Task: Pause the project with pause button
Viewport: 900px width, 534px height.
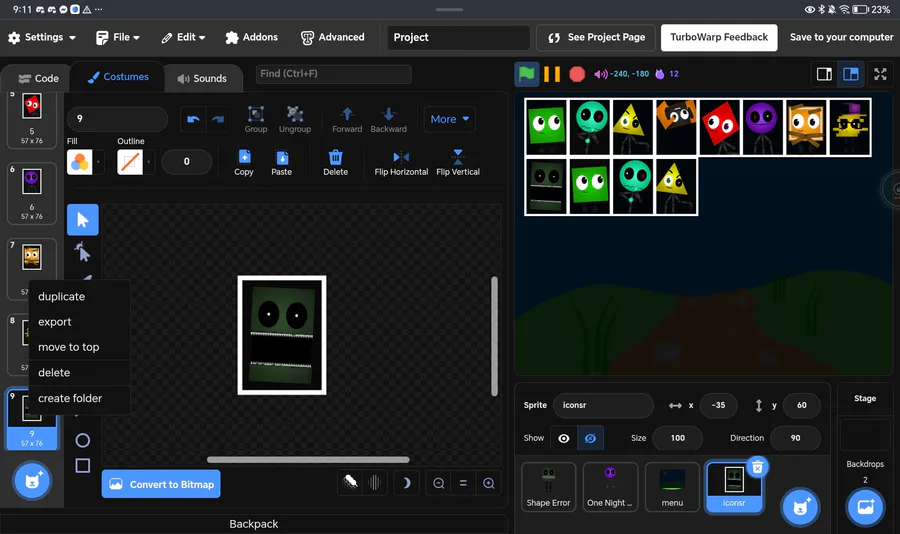Action: coord(552,73)
